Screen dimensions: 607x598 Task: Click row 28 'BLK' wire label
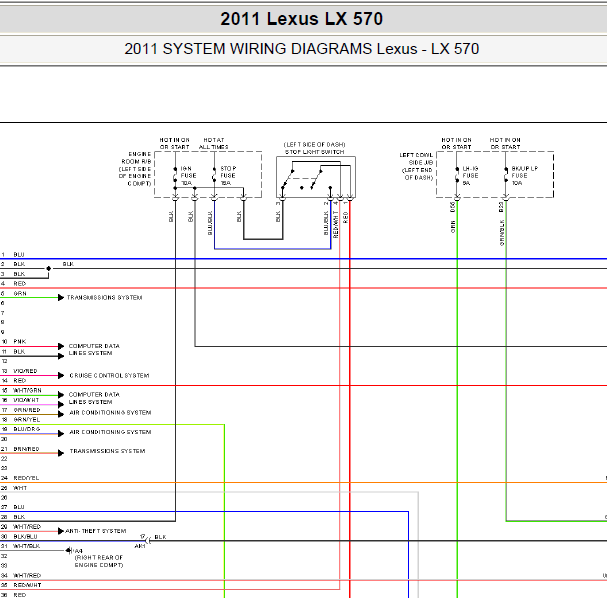tap(19, 517)
